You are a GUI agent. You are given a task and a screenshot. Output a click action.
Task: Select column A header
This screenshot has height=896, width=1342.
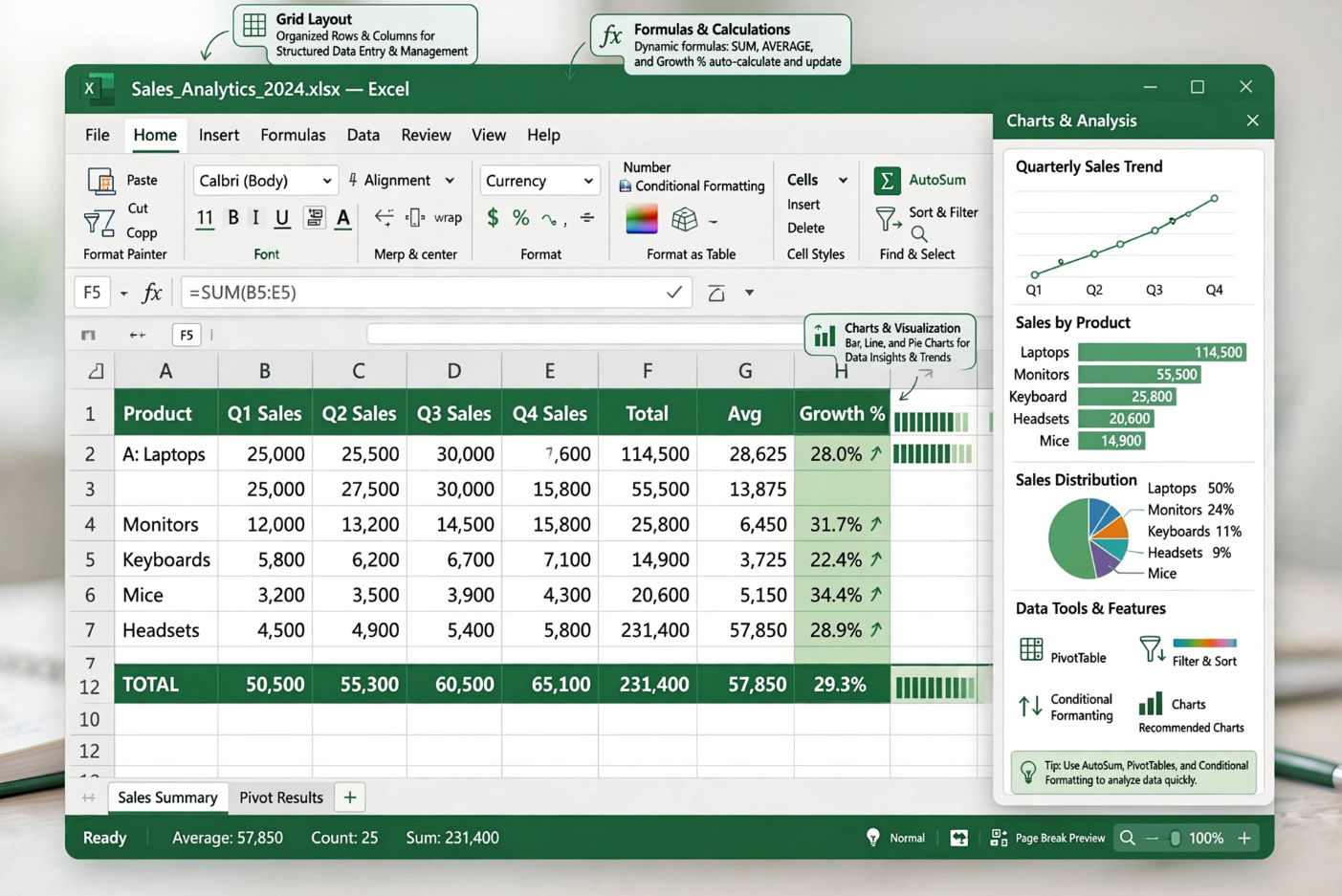pyautogui.click(x=165, y=371)
